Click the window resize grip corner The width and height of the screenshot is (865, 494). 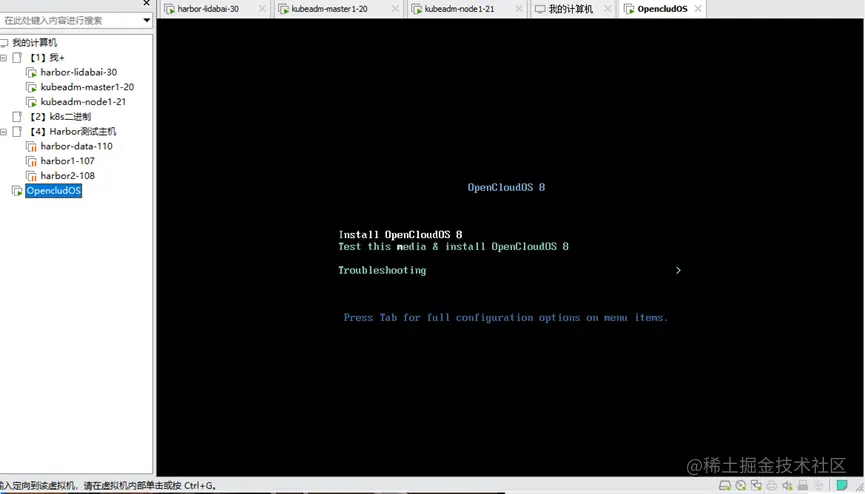tap(859, 486)
